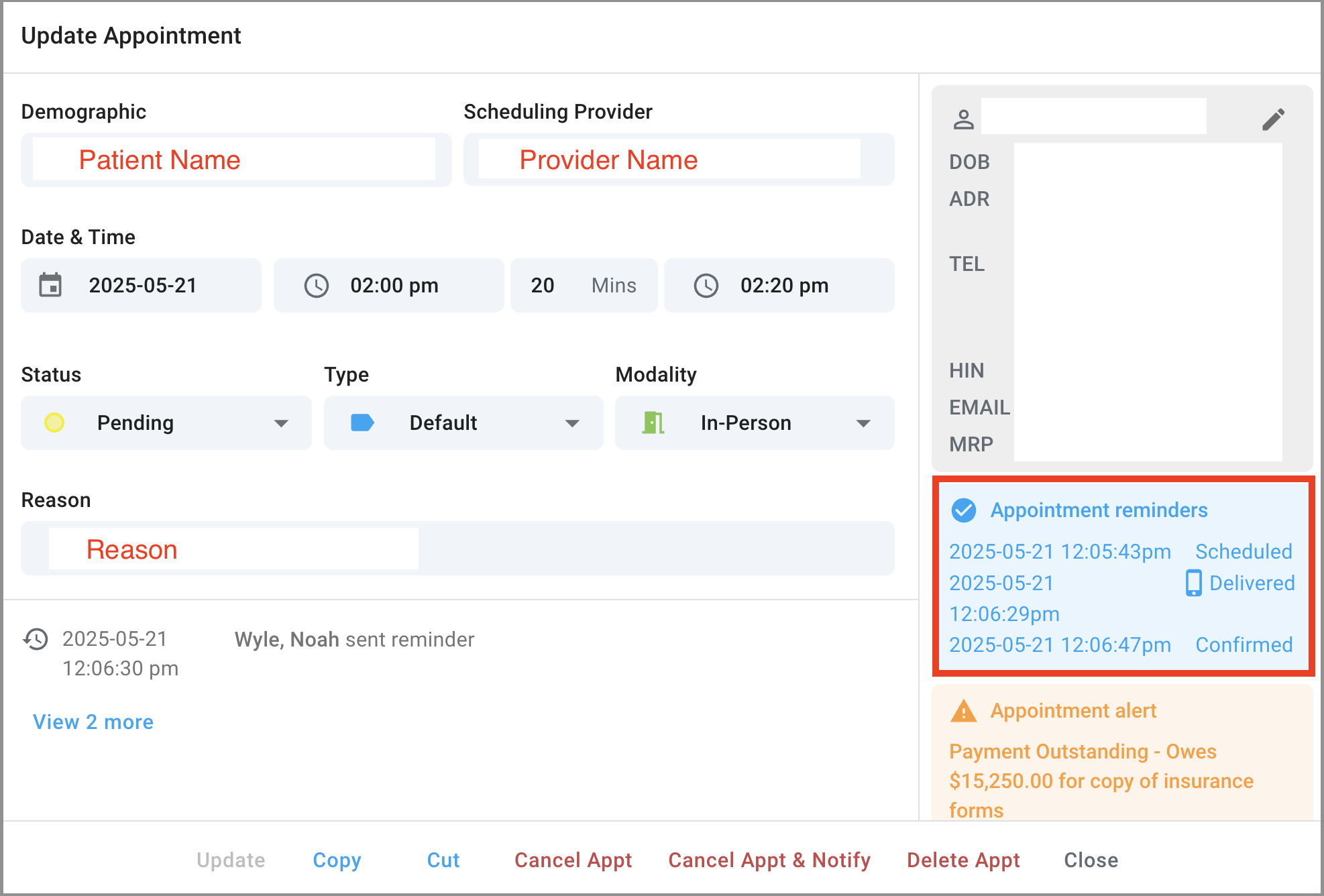This screenshot has width=1324, height=896.
Task: Click the phone icon beside Delivered
Action: [x=1193, y=583]
